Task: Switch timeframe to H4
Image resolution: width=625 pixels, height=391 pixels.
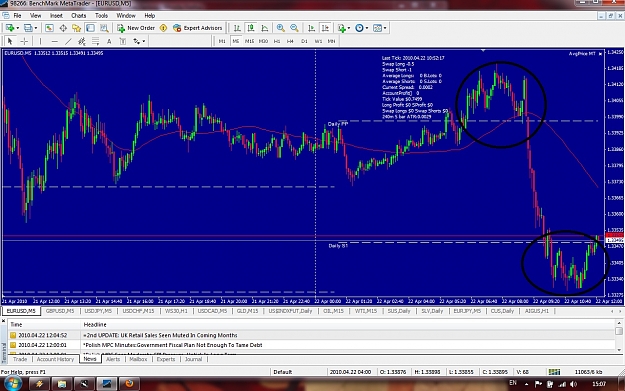Action: [291, 41]
